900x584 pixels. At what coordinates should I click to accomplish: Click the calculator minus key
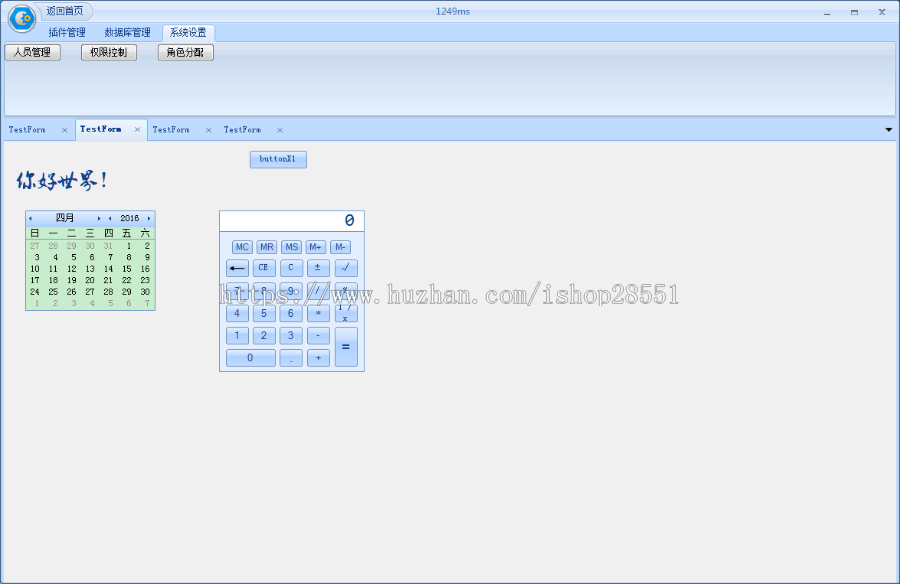coord(318,336)
